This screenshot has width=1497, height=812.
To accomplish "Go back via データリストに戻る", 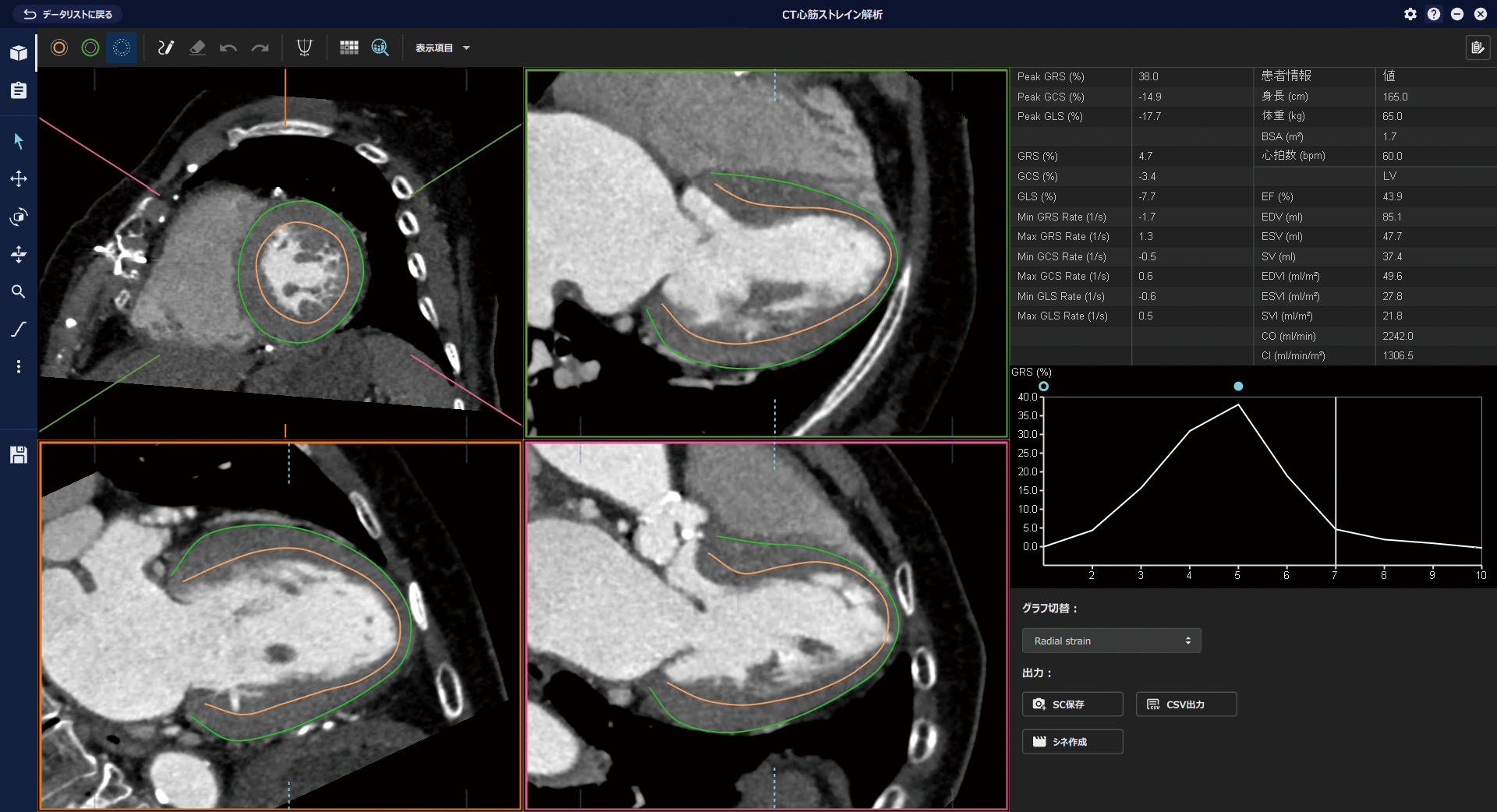I will (68, 14).
